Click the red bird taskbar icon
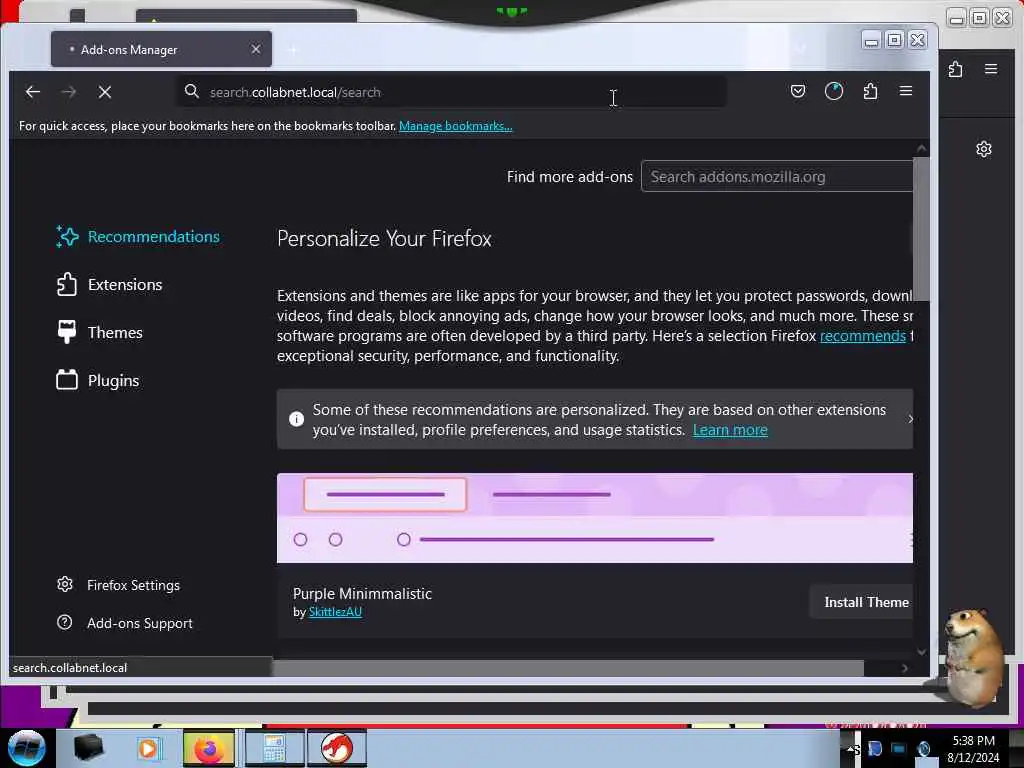 pos(336,749)
